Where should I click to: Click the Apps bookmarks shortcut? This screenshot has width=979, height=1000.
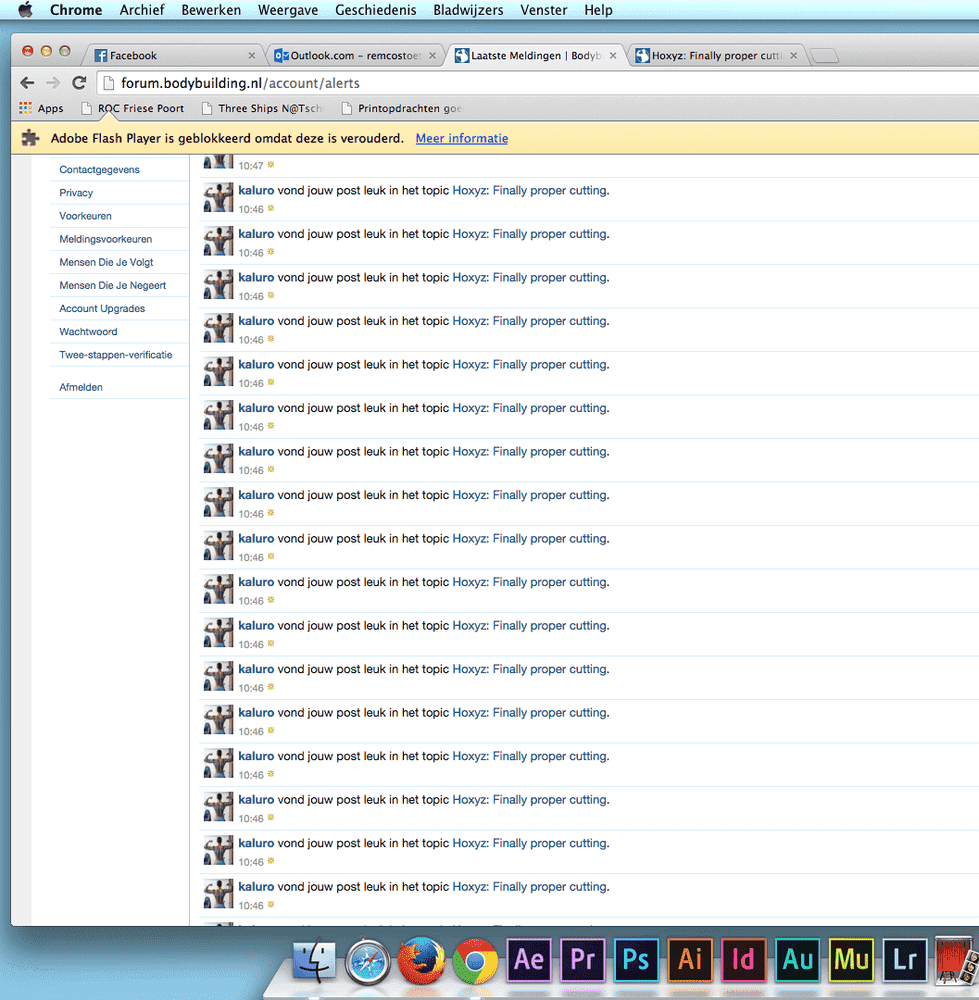click(x=41, y=108)
